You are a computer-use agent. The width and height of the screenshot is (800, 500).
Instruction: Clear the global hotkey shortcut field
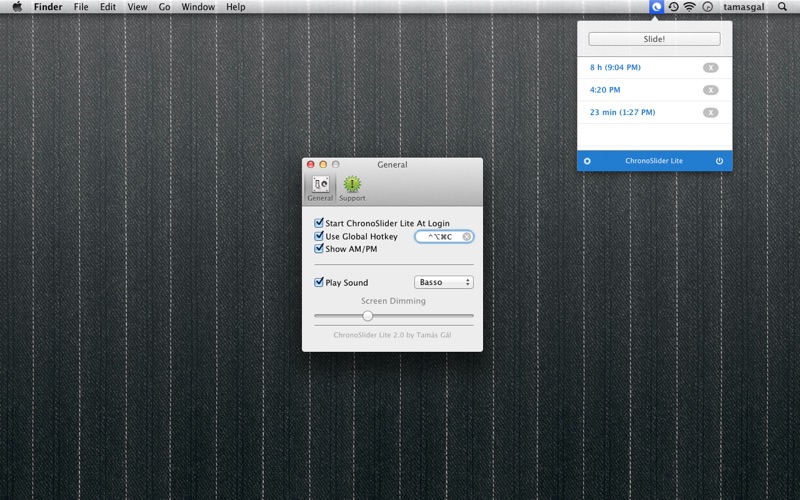click(x=466, y=237)
